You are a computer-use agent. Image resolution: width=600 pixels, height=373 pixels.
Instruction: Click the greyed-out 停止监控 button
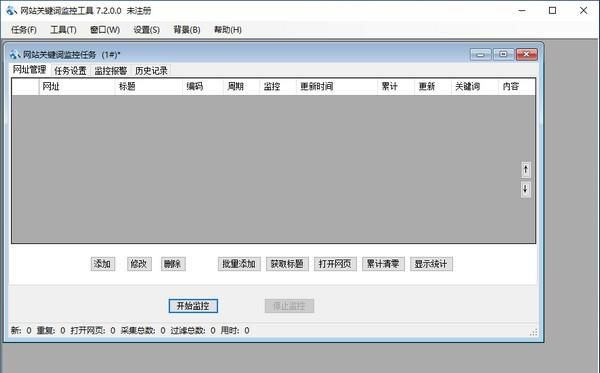289,306
